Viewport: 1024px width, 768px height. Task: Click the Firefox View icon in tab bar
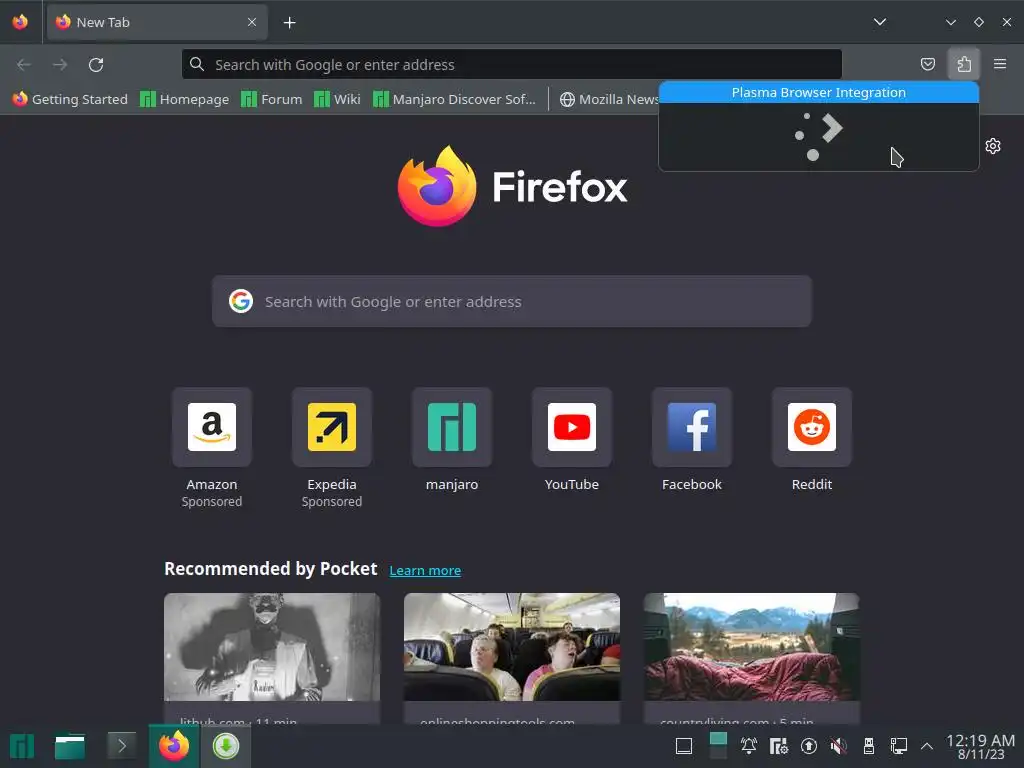point(20,22)
